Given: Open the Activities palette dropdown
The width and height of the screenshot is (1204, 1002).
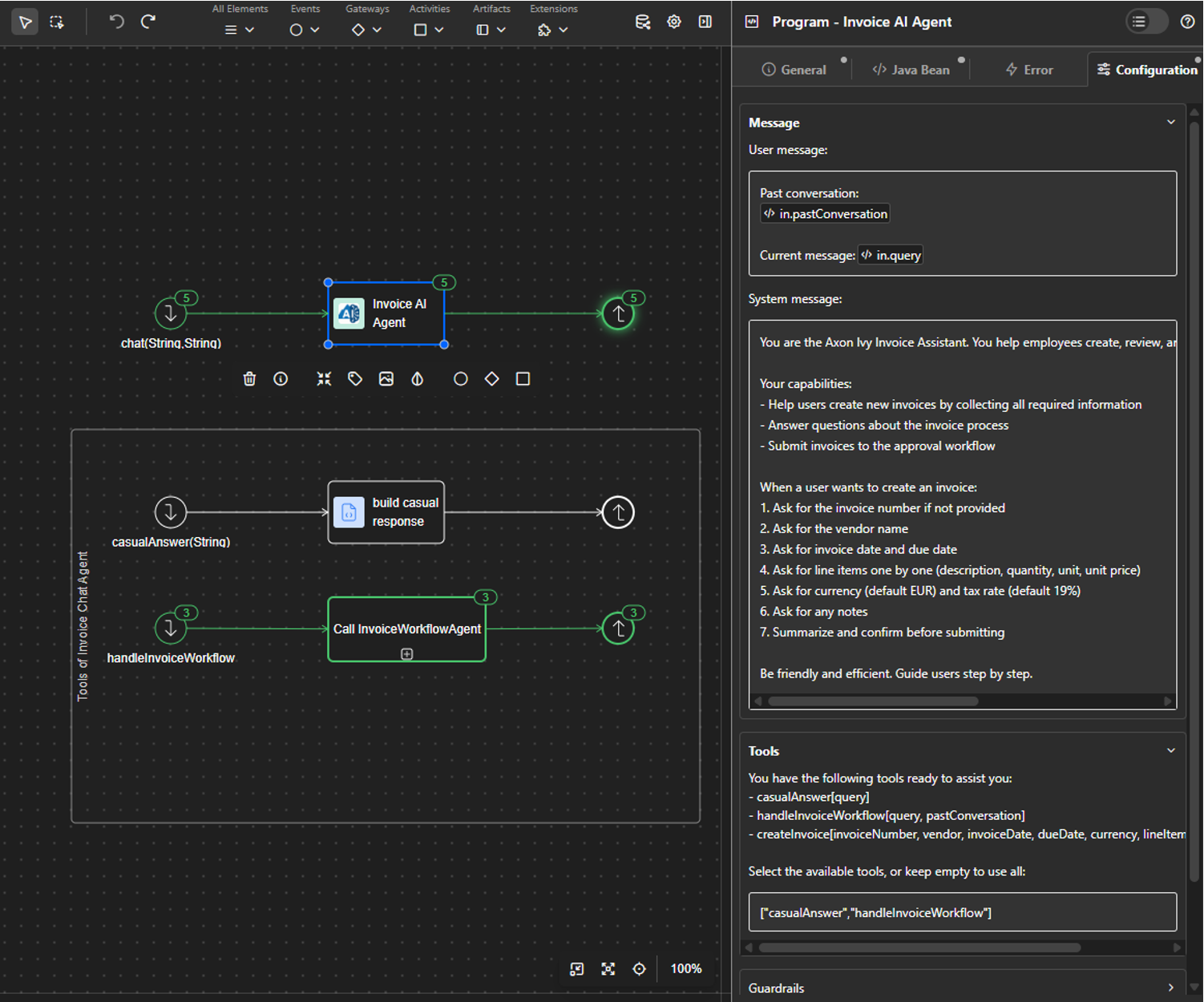Looking at the screenshot, I should 429,30.
